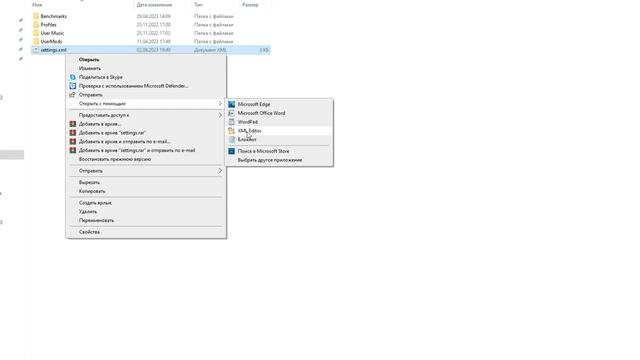Click the UserMods row modification date
Screen dimensions: 640x360
click(x=153, y=41)
